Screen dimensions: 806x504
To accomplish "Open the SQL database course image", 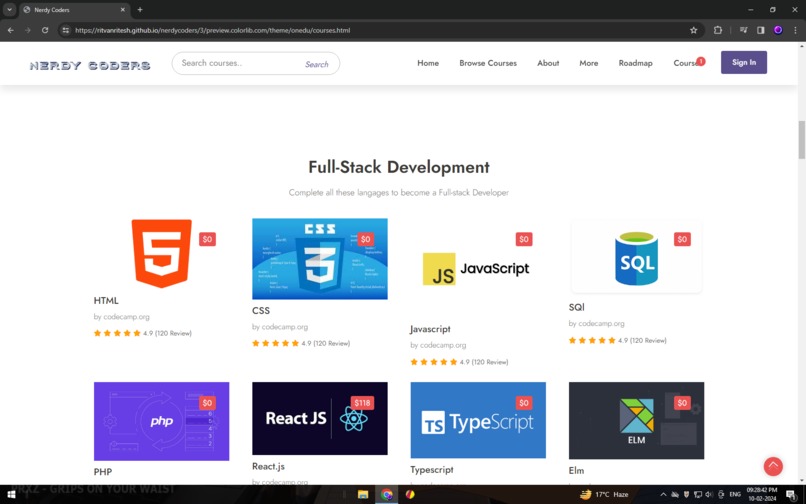I will (x=636, y=258).
